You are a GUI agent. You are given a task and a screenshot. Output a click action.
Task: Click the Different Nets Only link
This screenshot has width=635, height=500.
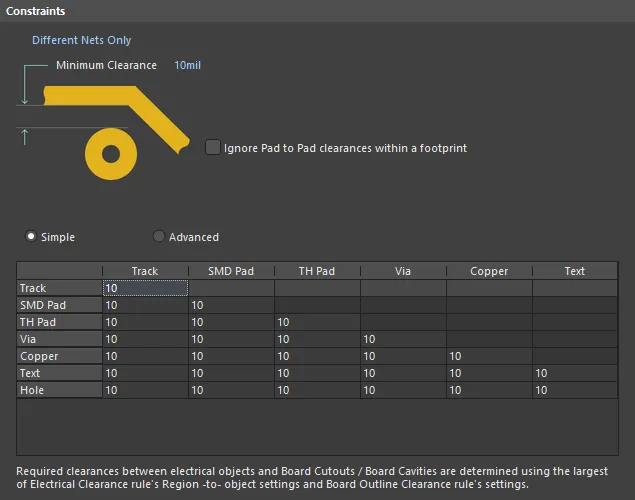[81, 40]
